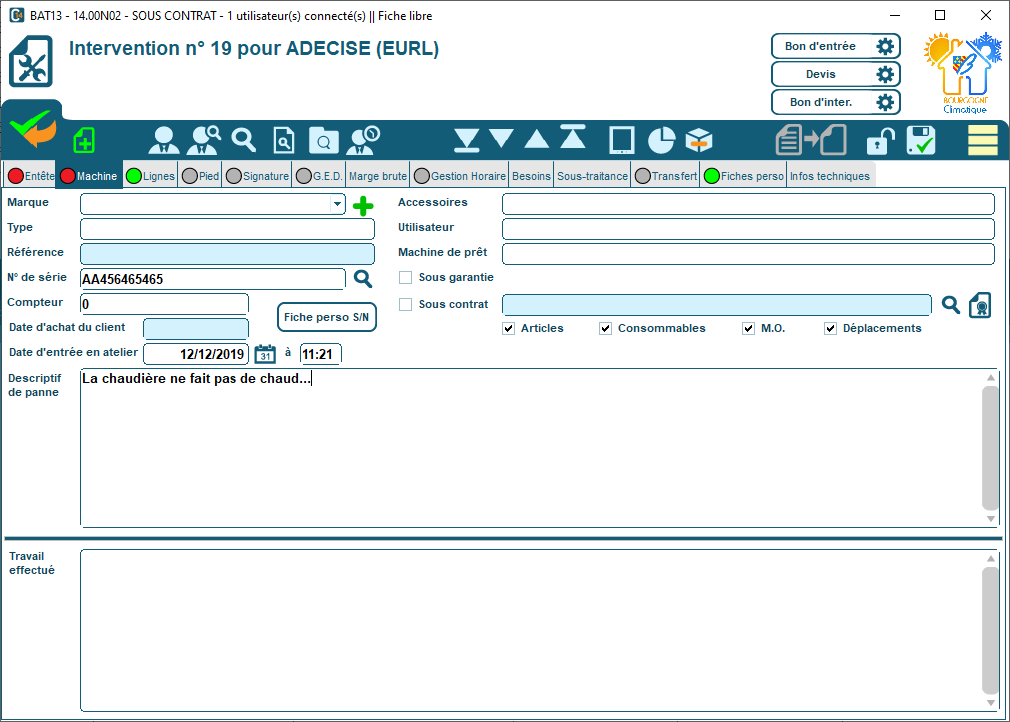Tick the Sous contrat checkbox

pyautogui.click(x=406, y=305)
